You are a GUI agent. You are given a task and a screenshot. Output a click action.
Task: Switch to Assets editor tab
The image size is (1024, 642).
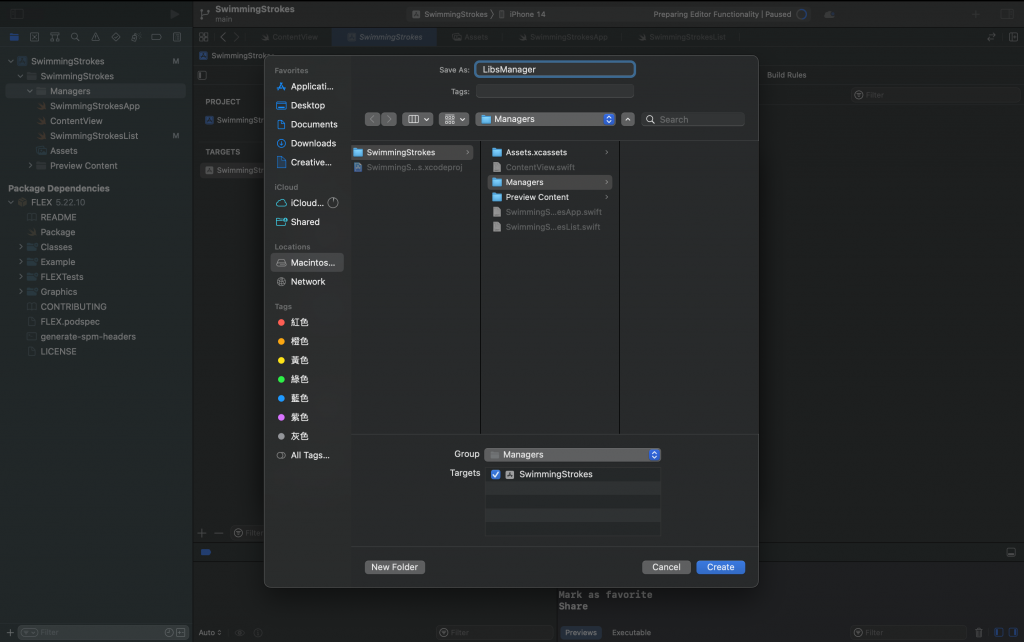tap(470, 37)
